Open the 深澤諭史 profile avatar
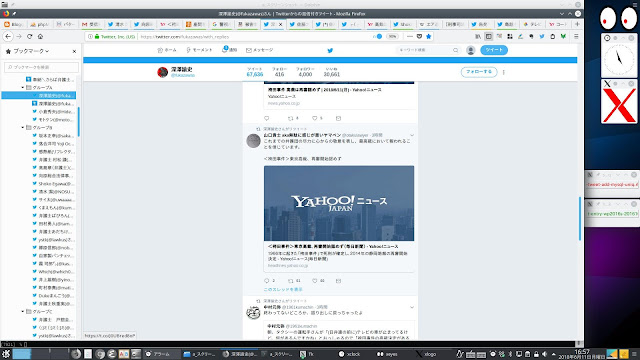640x360 pixels. click(x=162, y=72)
